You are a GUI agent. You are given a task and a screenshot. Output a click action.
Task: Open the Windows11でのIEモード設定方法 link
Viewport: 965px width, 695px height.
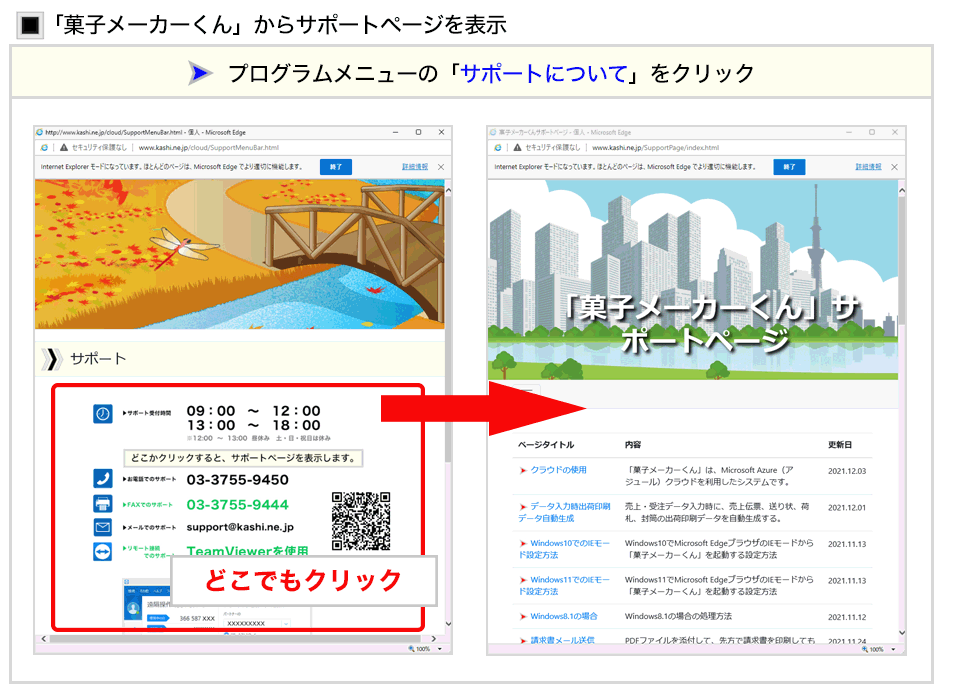[x=564, y=585]
